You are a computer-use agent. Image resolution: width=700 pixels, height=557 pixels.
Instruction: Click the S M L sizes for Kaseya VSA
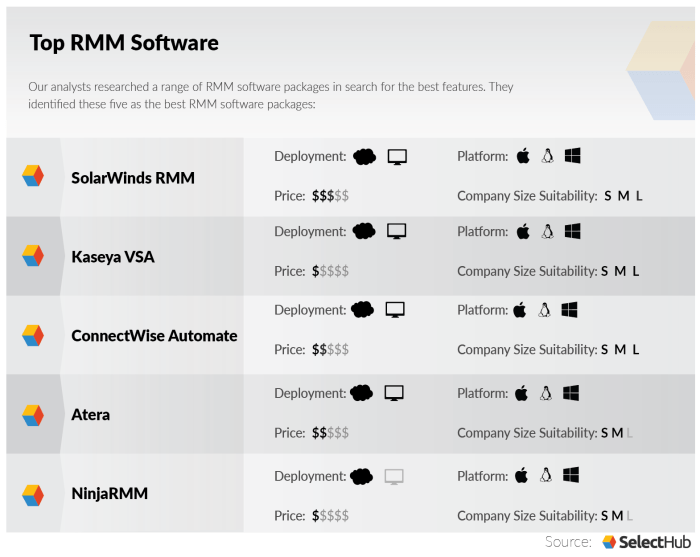pyautogui.click(x=620, y=271)
